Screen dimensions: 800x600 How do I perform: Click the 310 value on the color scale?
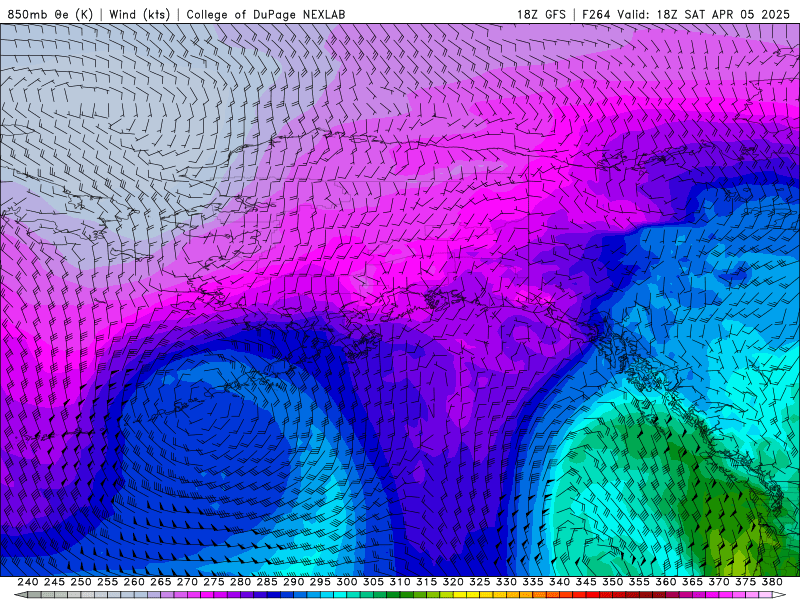399,582
